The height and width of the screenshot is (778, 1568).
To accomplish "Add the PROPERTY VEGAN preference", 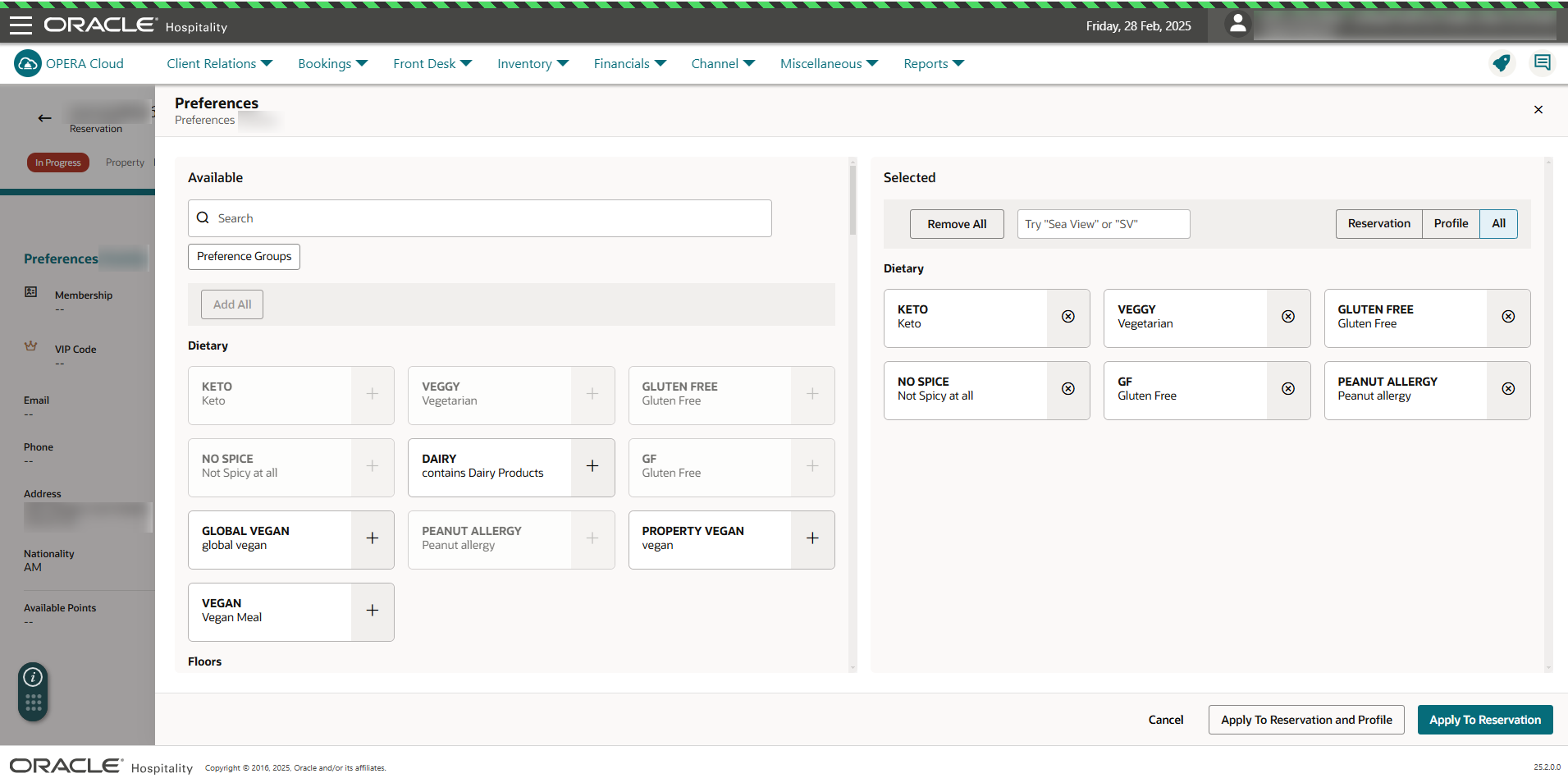I will coord(812,538).
